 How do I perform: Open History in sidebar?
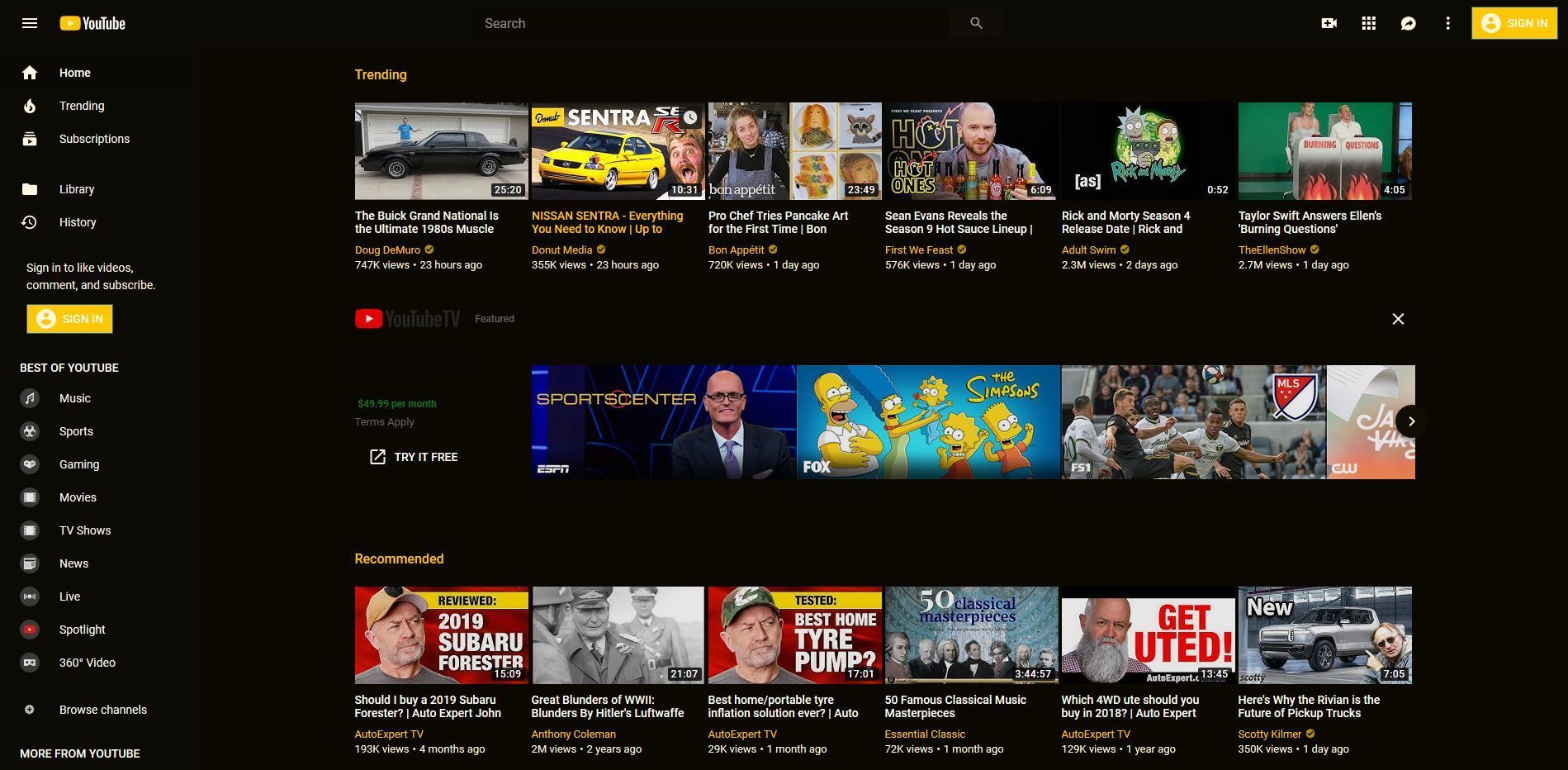click(x=77, y=222)
